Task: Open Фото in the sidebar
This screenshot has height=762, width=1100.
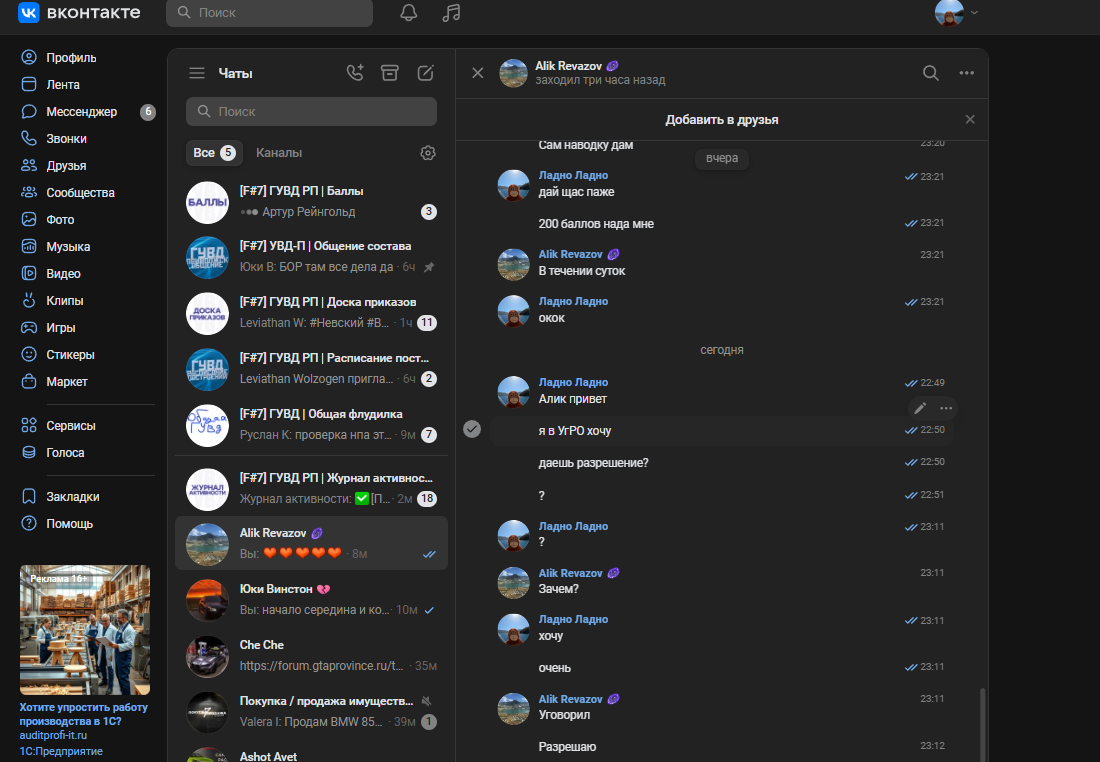Action: pyautogui.click(x=48, y=220)
